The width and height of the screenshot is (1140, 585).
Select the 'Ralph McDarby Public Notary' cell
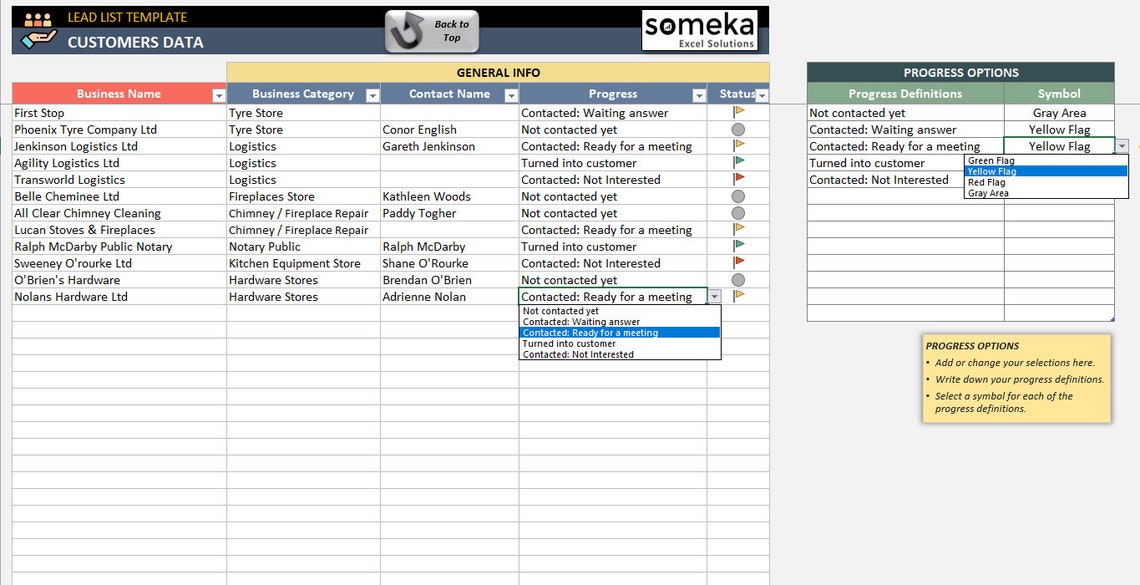119,246
